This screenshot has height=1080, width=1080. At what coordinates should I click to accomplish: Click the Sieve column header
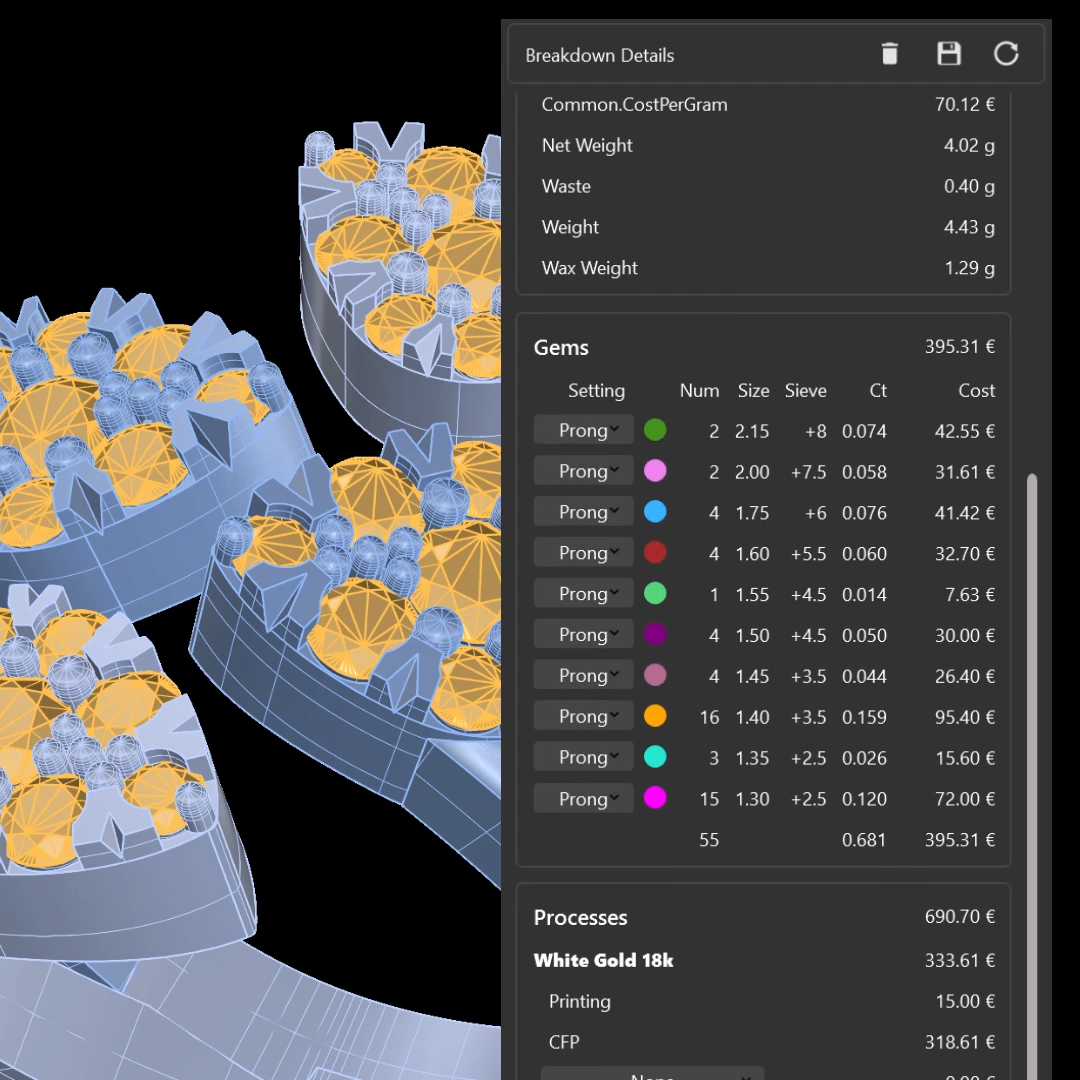(805, 391)
